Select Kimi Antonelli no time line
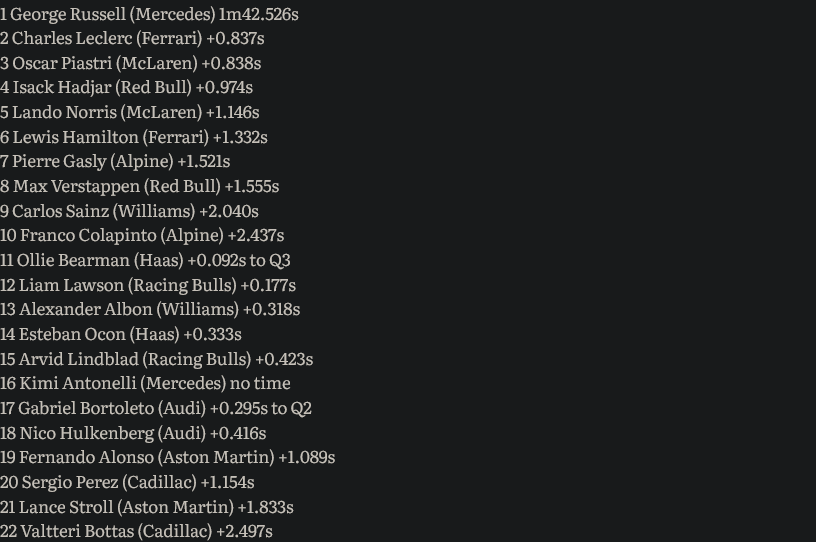The width and height of the screenshot is (816, 542). 145,383
